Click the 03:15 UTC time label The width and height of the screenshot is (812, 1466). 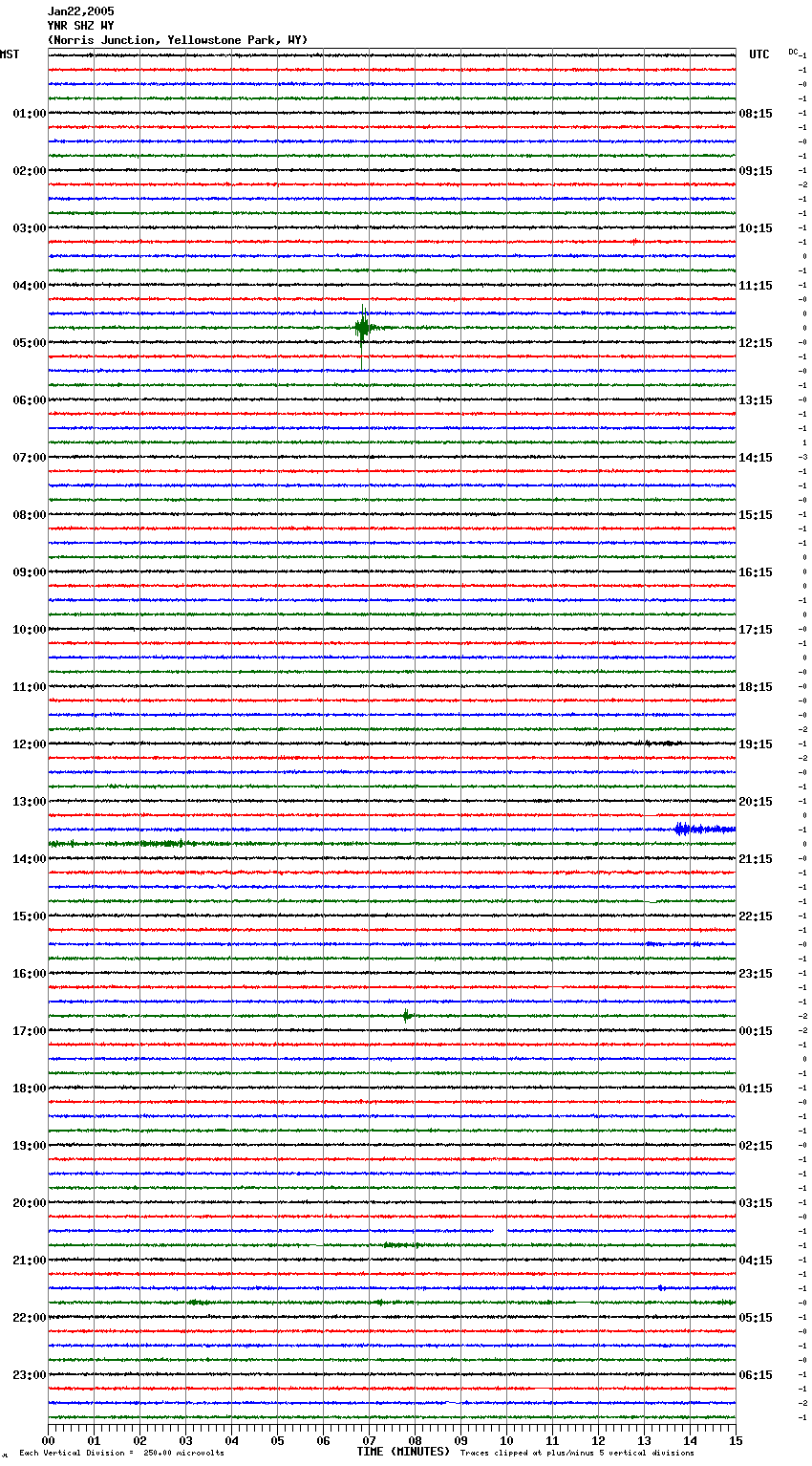(756, 1203)
